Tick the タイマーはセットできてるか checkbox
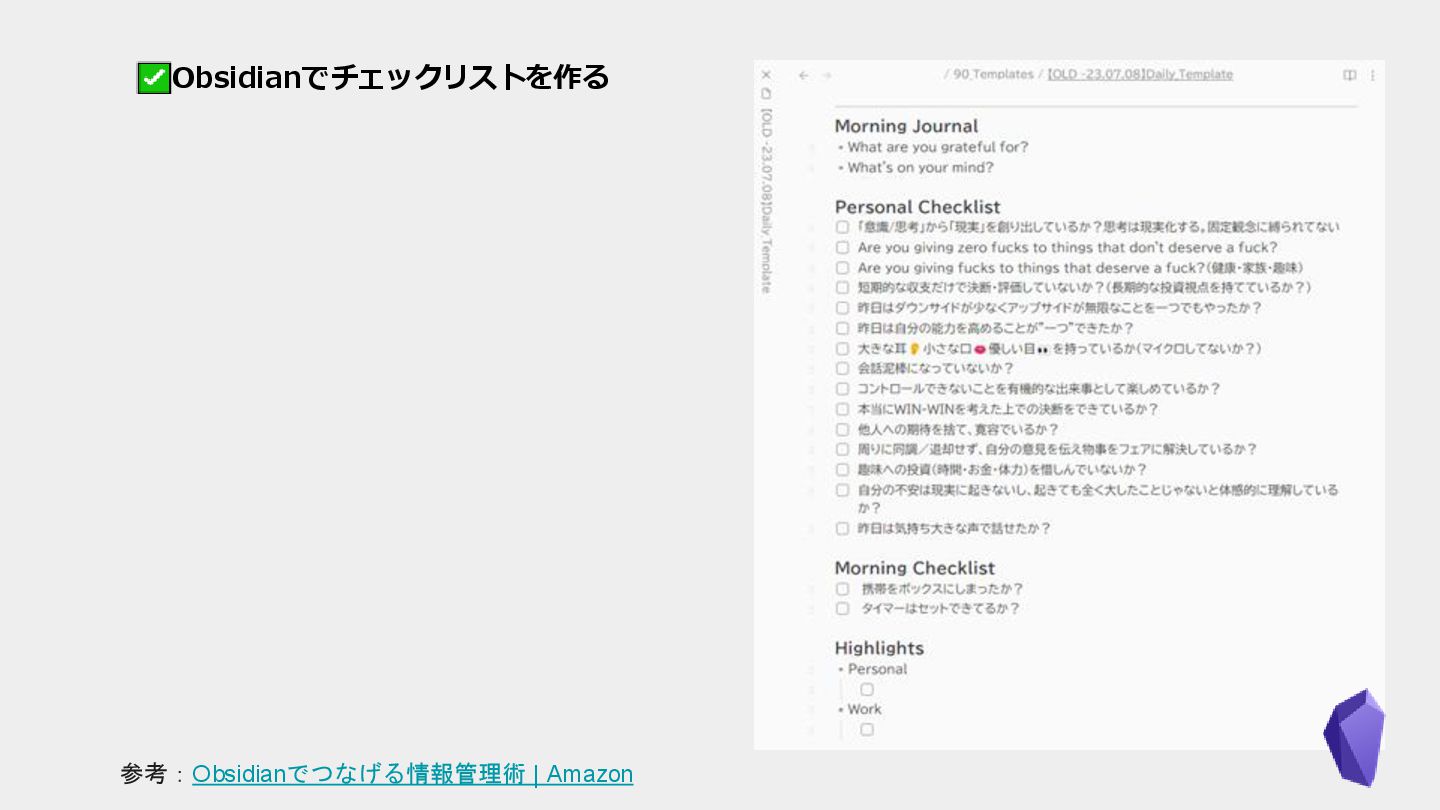 click(x=842, y=608)
